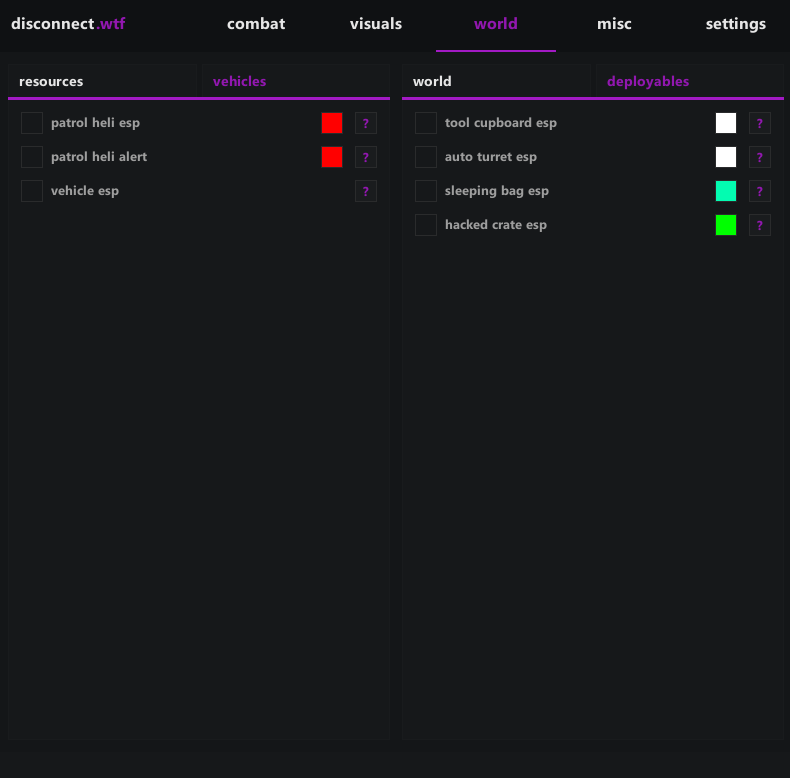This screenshot has width=790, height=778.
Task: Switch to the deployables sub-tab
Action: 648,82
